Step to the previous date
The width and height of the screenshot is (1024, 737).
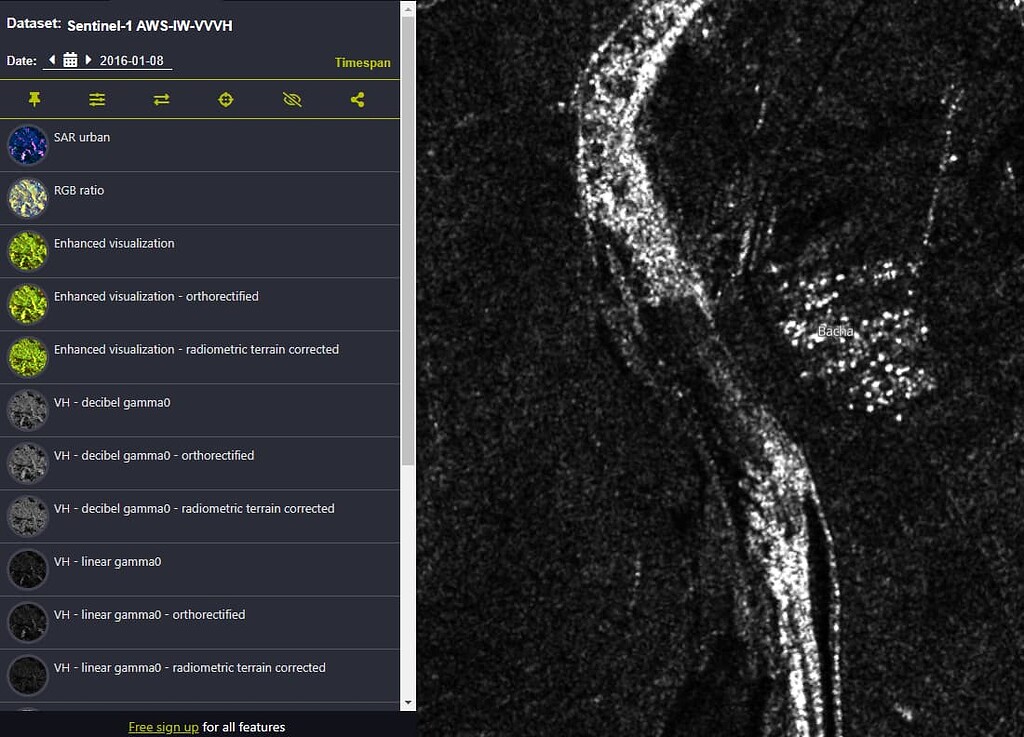click(50, 59)
